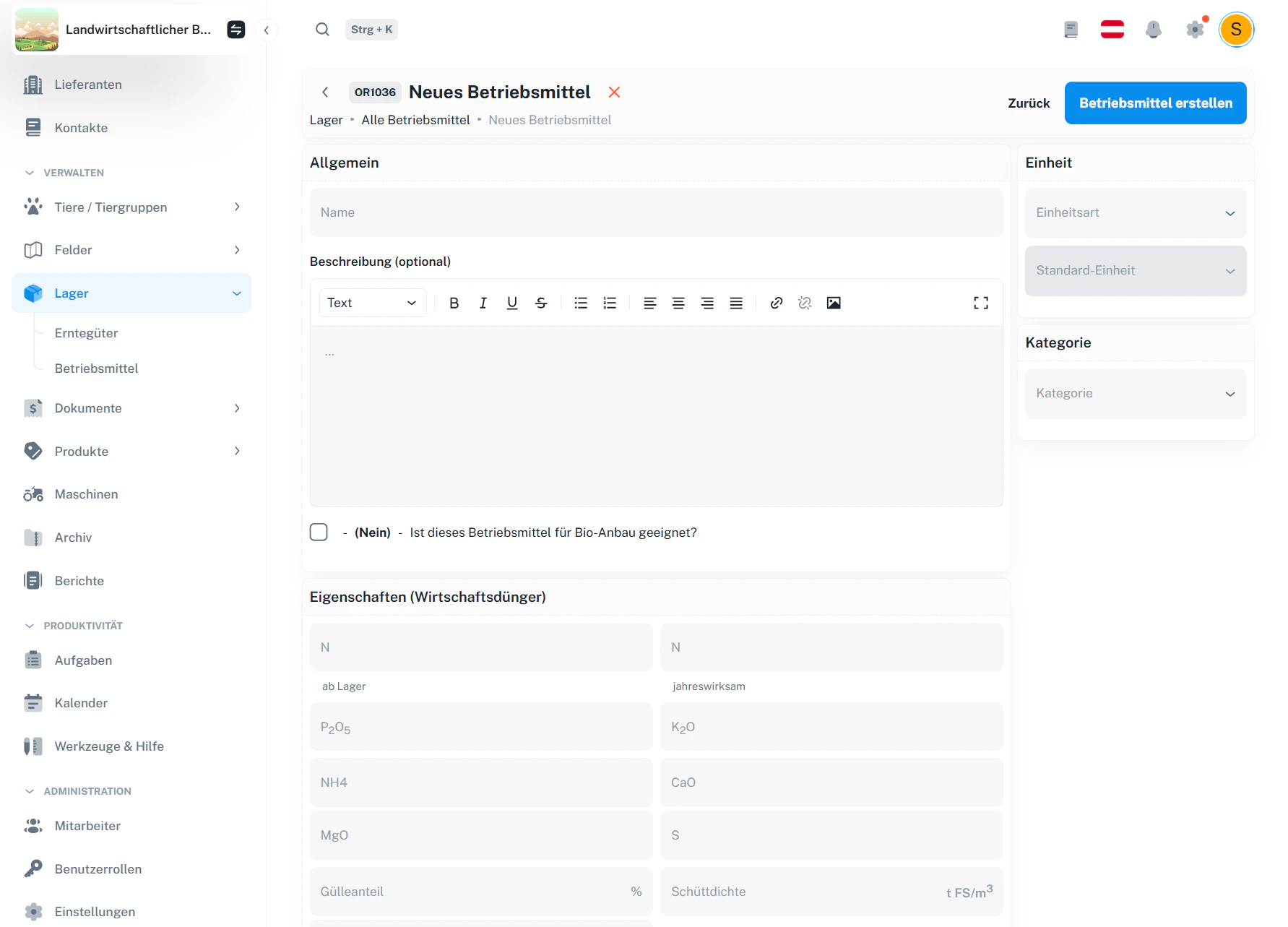The width and height of the screenshot is (1288, 927).
Task: Change language via Austrian flag icon
Action: tap(1112, 30)
